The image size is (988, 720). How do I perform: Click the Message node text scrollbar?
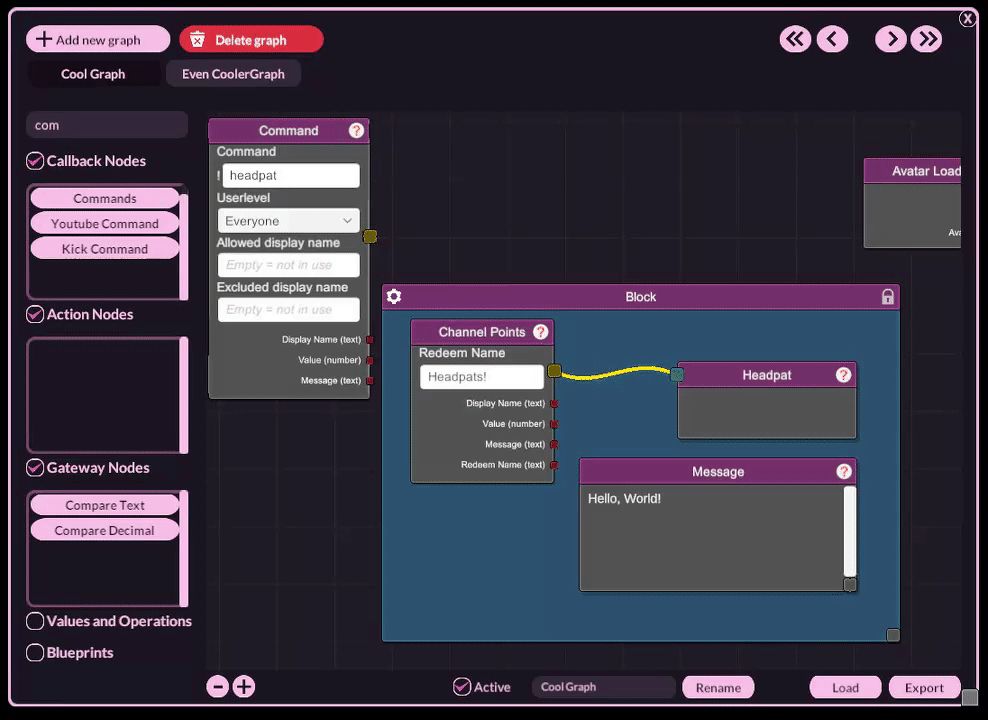coord(850,531)
